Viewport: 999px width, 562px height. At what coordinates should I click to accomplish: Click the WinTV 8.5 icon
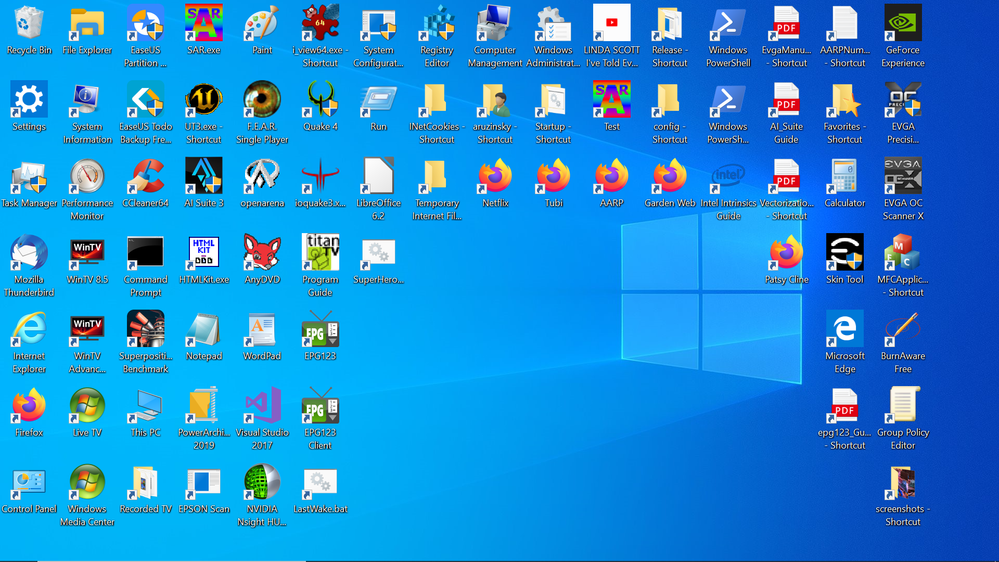(x=87, y=252)
